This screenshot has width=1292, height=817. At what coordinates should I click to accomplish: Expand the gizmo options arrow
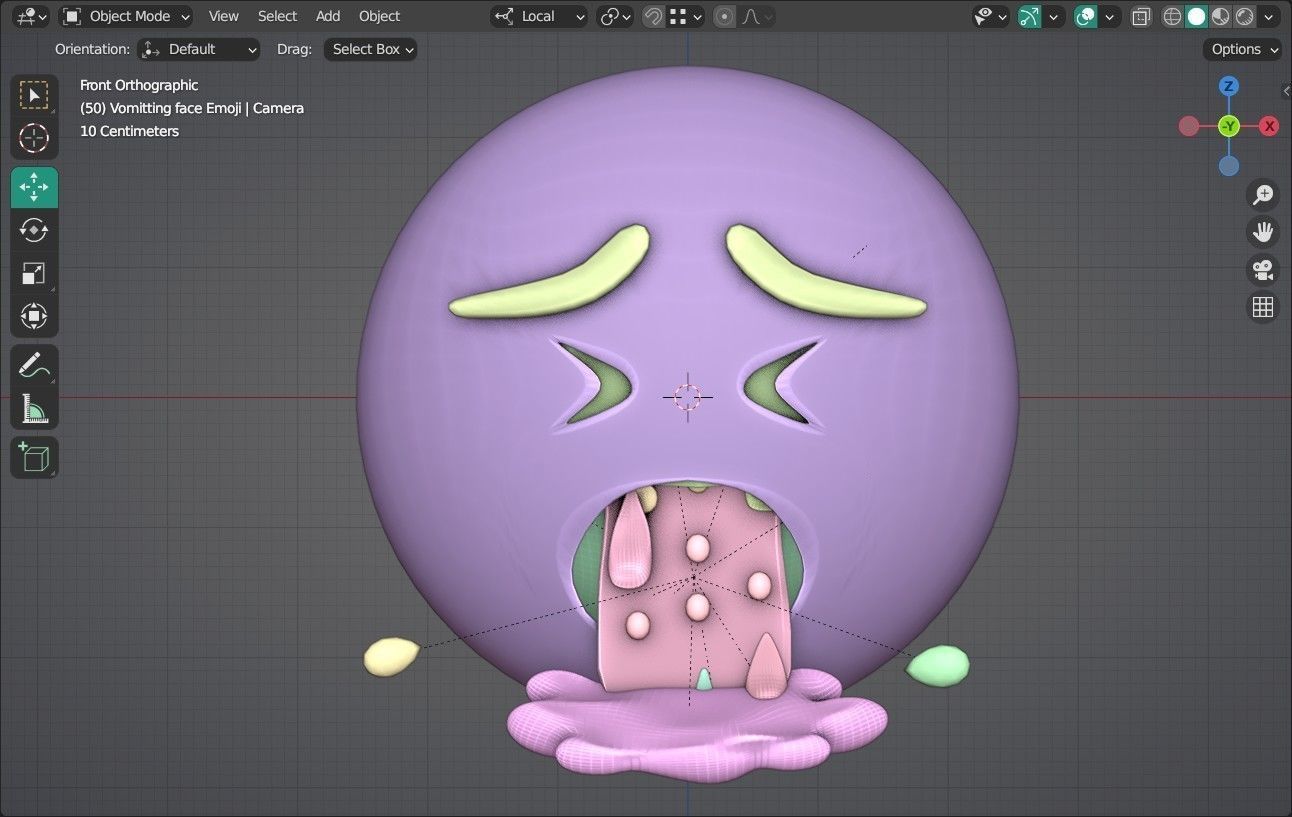(1054, 16)
